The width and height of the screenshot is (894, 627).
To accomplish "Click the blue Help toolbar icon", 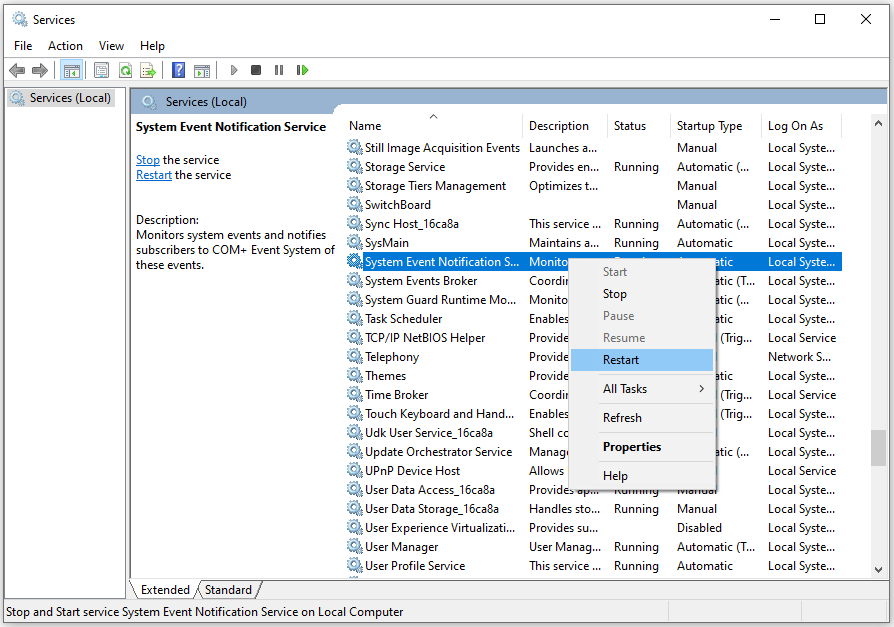I will 178,71.
